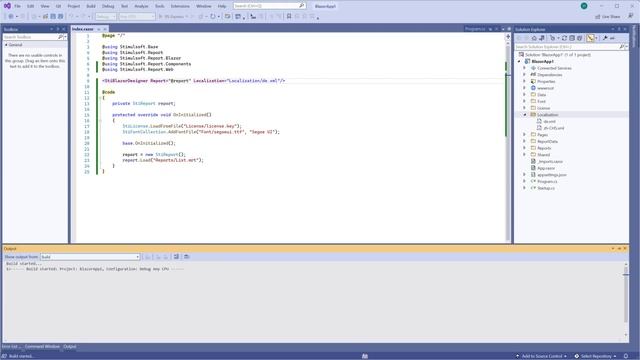The width and height of the screenshot is (640, 360).
Task: Click the Solution Explorer search box
Action: coord(570,47)
